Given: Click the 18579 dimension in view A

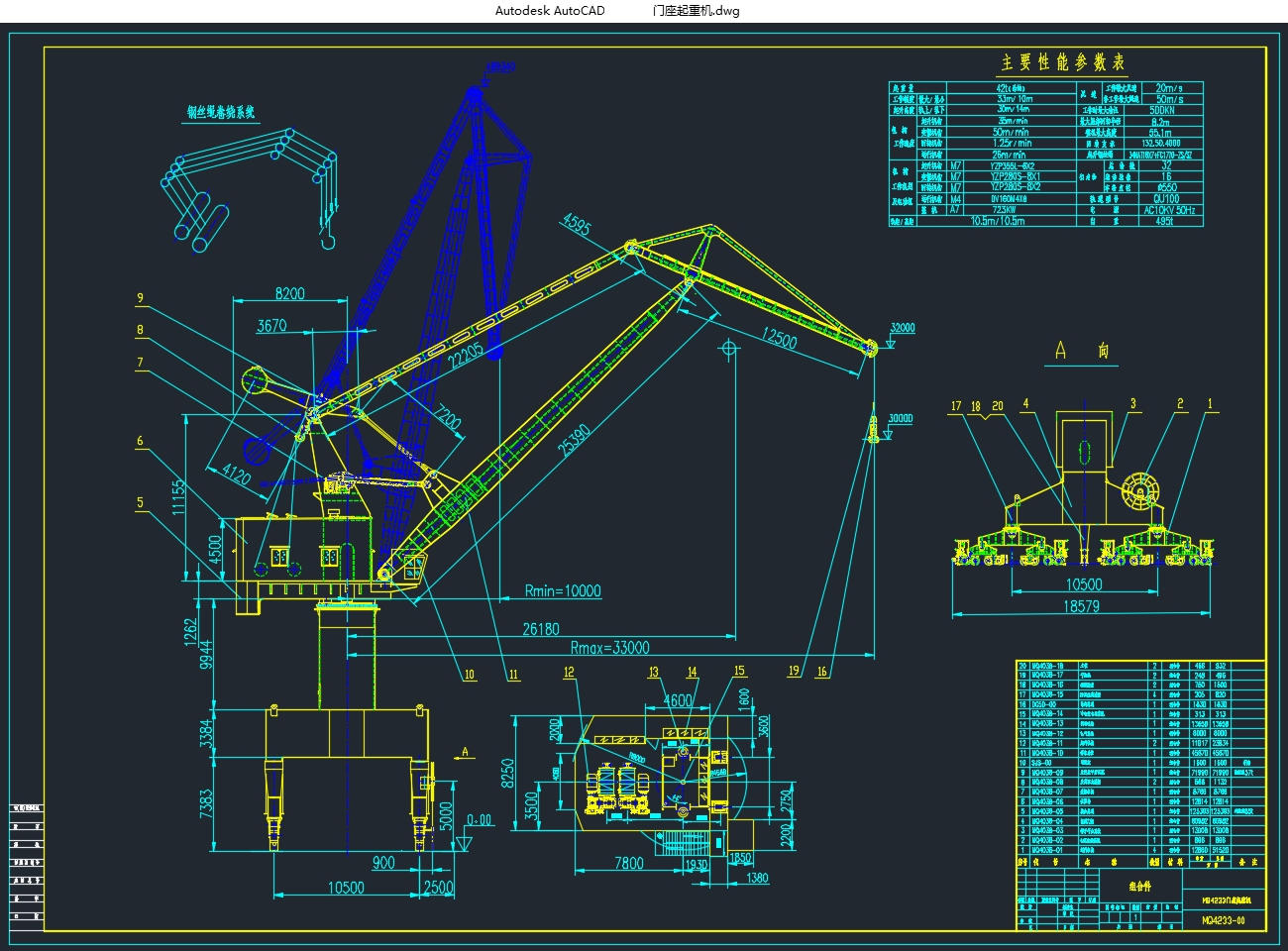Looking at the screenshot, I should [1081, 605].
